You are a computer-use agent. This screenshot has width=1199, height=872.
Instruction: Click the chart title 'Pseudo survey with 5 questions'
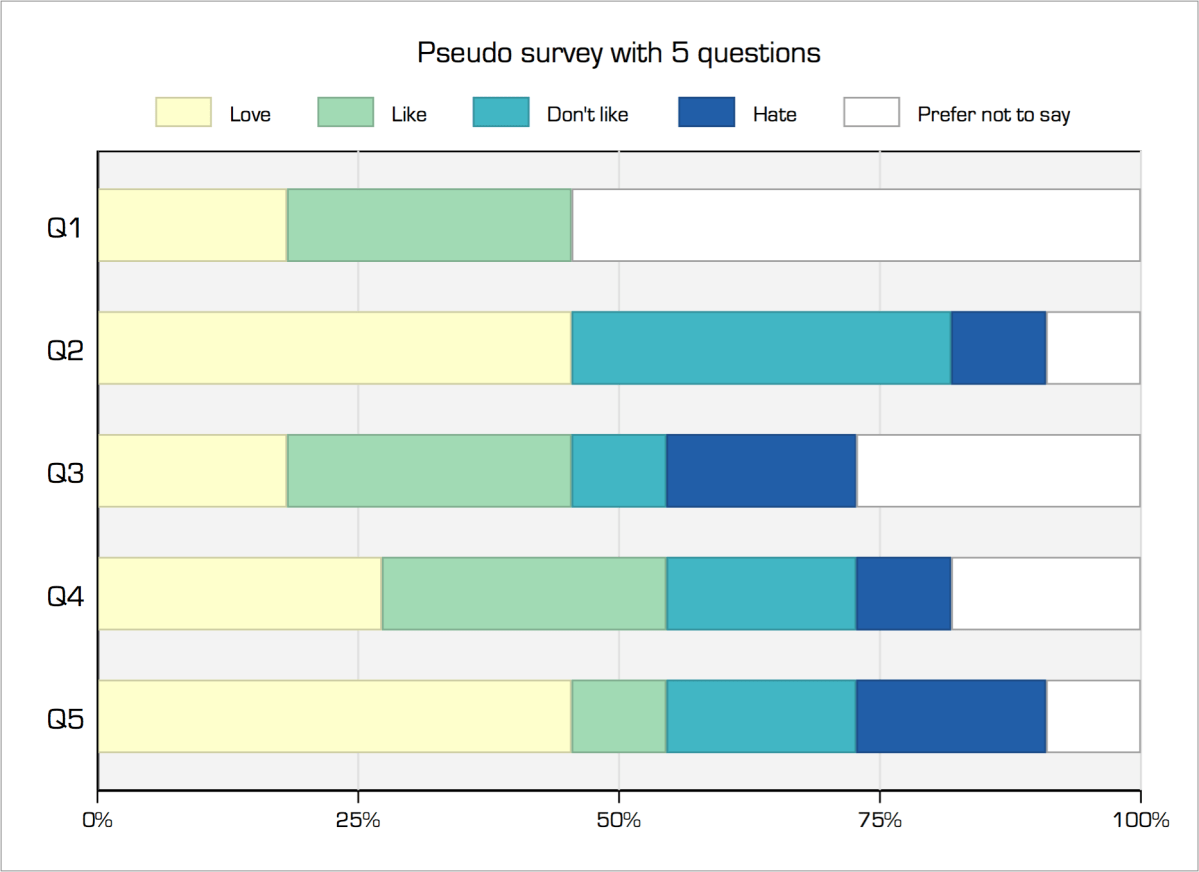pyautogui.click(x=619, y=53)
